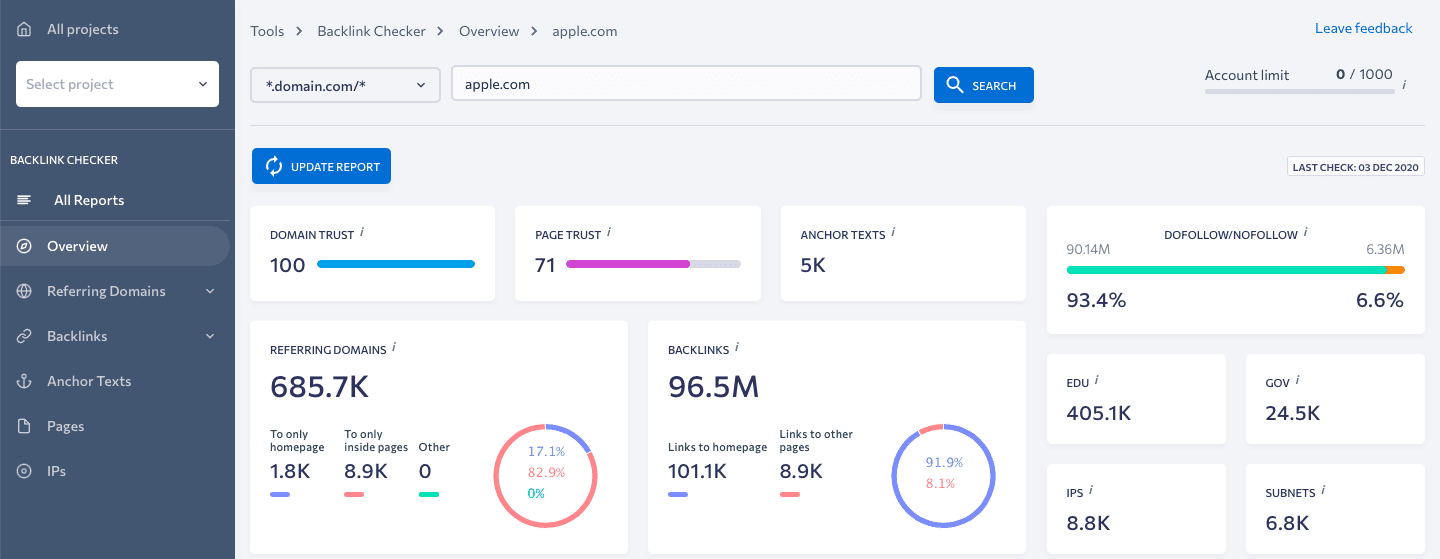Click Backlink Checker in the breadcrumb
Viewport: 1440px width, 559px height.
372,31
